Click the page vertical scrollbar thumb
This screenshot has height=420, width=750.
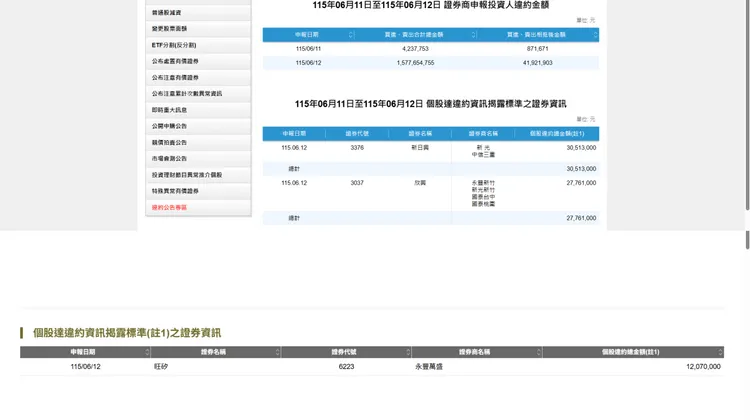(747, 105)
